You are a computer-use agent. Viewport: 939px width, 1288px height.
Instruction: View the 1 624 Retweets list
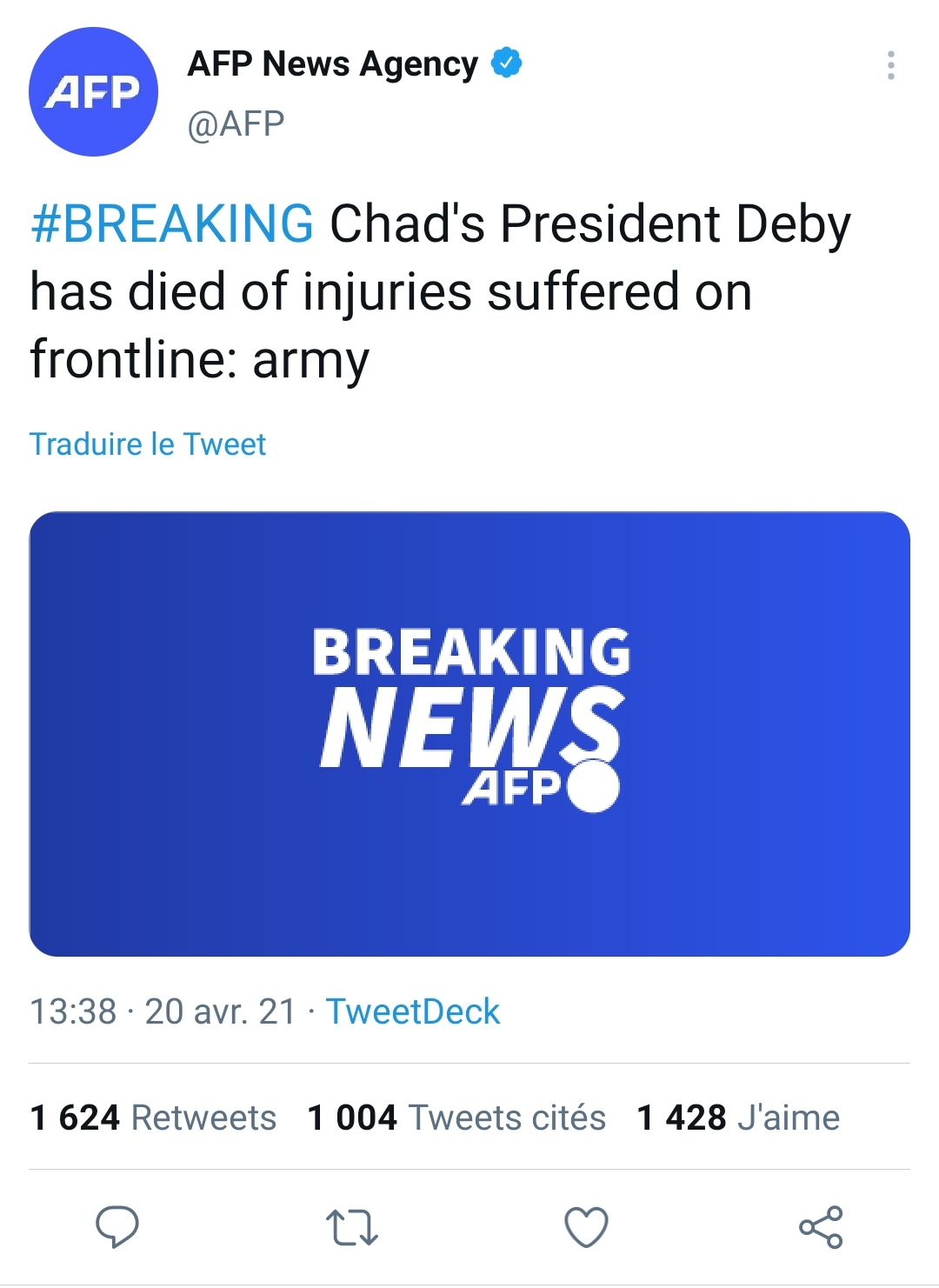153,1118
